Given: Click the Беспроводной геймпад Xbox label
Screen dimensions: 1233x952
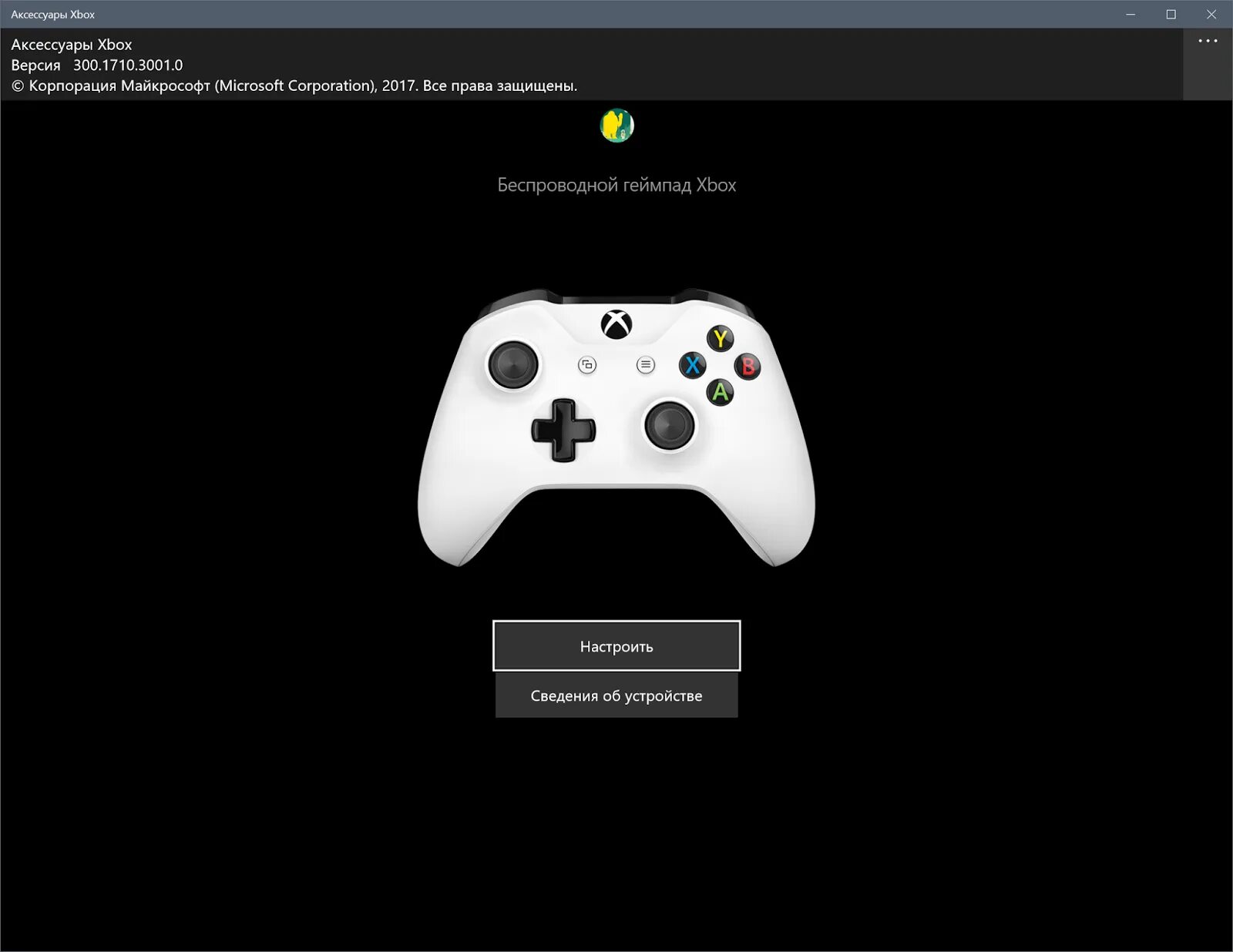Looking at the screenshot, I should click(x=616, y=185).
